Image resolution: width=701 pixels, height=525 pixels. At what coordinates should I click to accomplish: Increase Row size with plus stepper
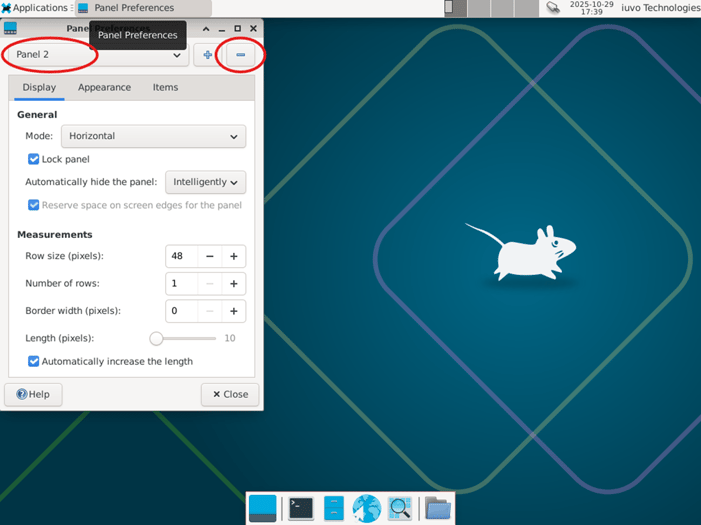pos(234,256)
